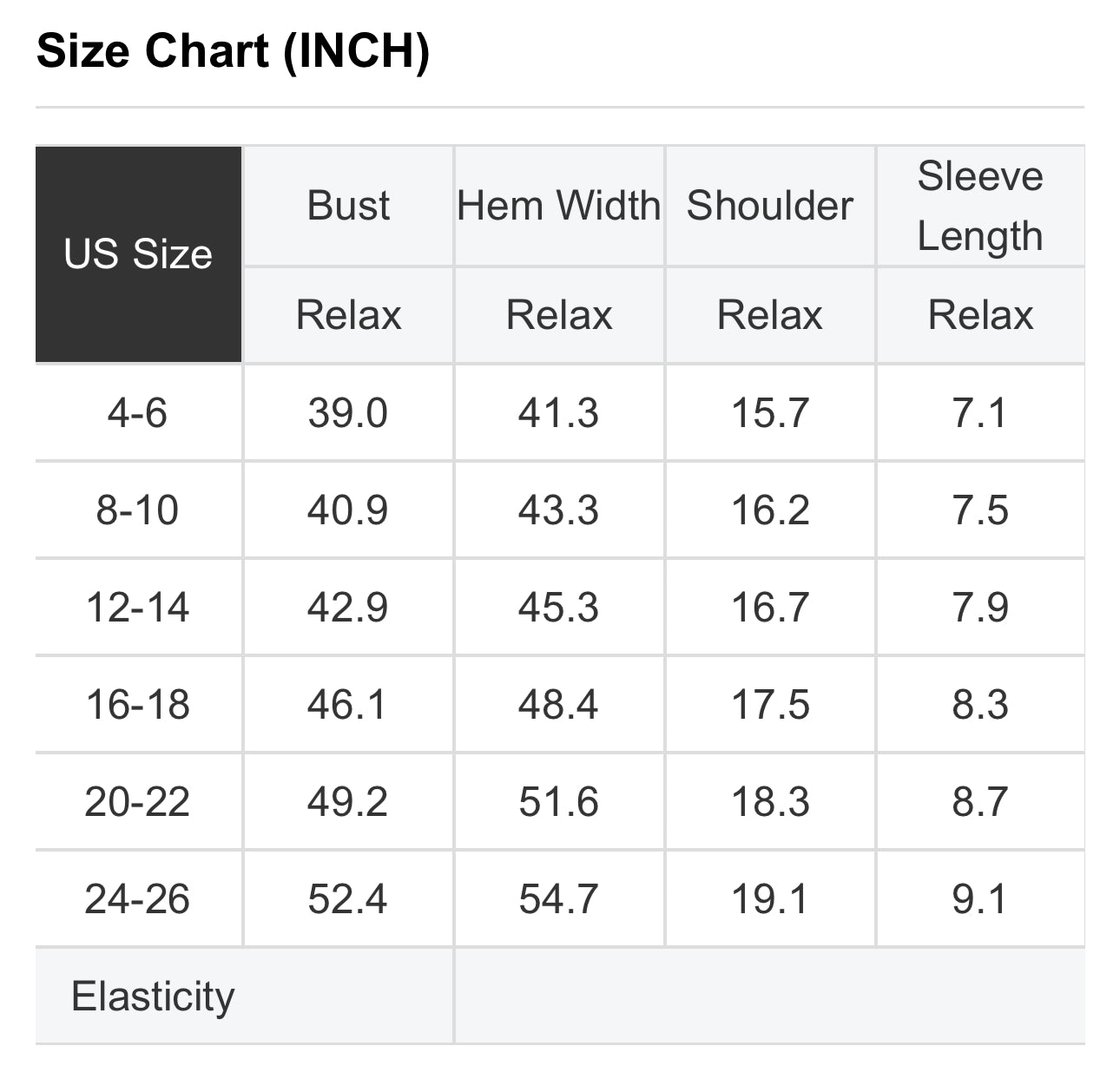Screen dimensions: 1120x1079
Task: Click the Bust column header
Action: click(x=348, y=206)
